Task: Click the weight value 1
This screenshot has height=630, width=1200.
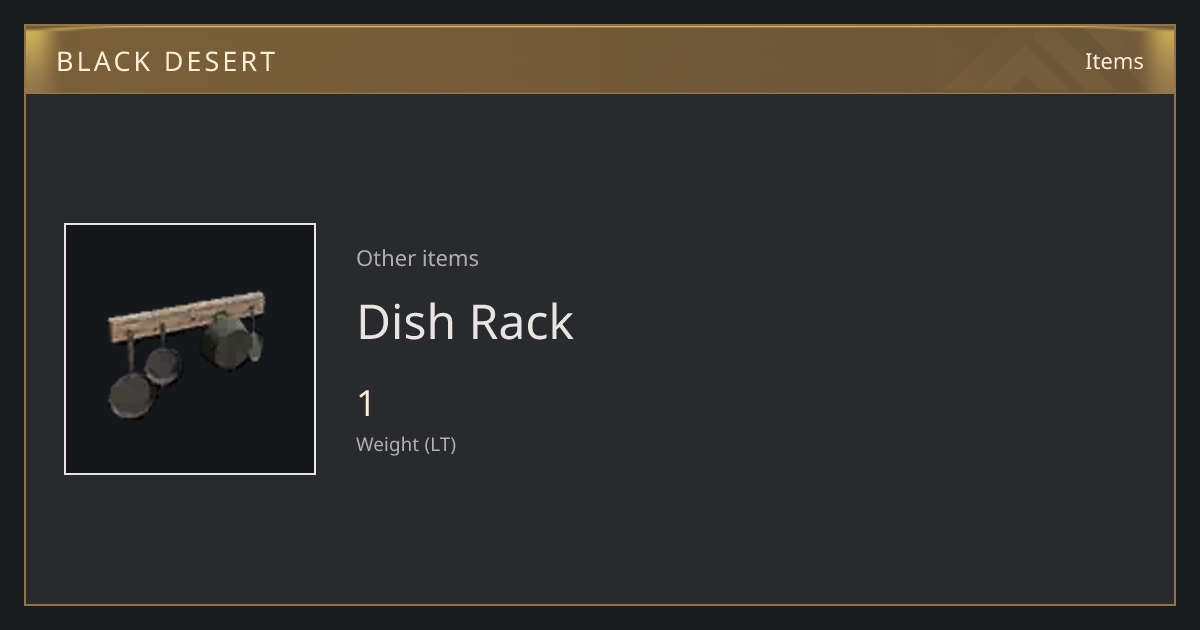Action: click(x=366, y=404)
